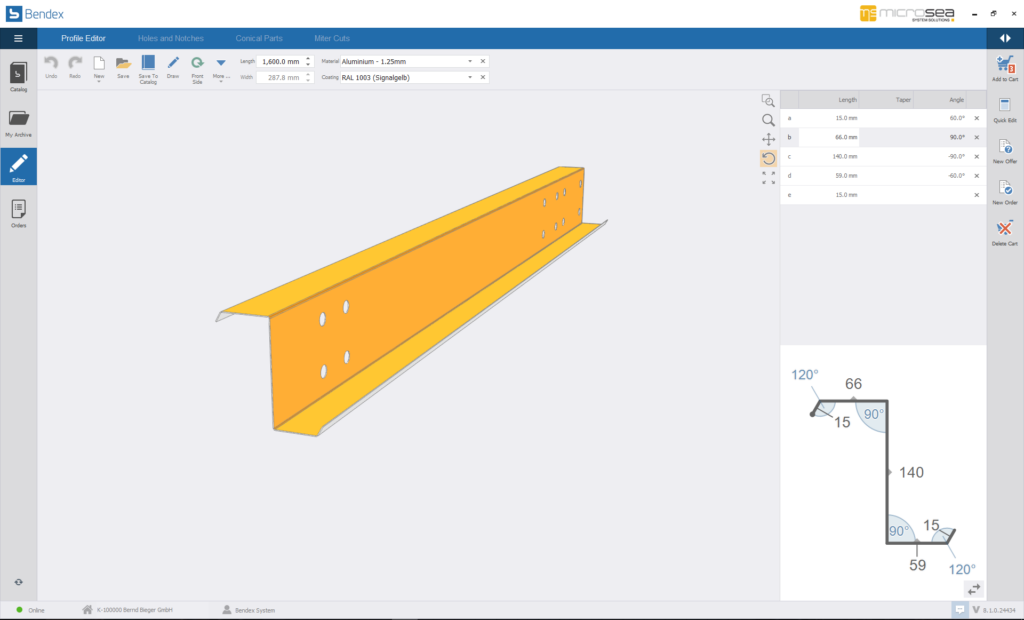This screenshot has width=1024, height=620.
Task: Click the Undo arrow
Action: (x=51, y=65)
